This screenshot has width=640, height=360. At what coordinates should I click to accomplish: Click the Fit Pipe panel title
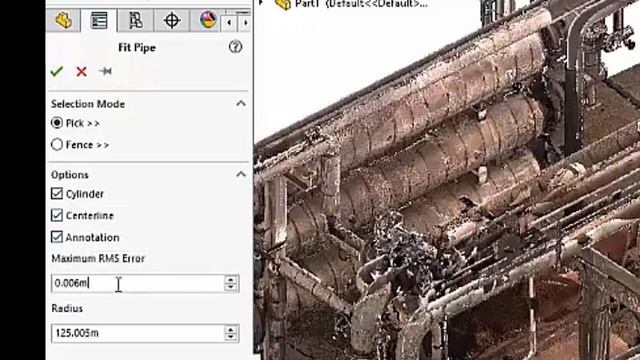pyautogui.click(x=137, y=48)
